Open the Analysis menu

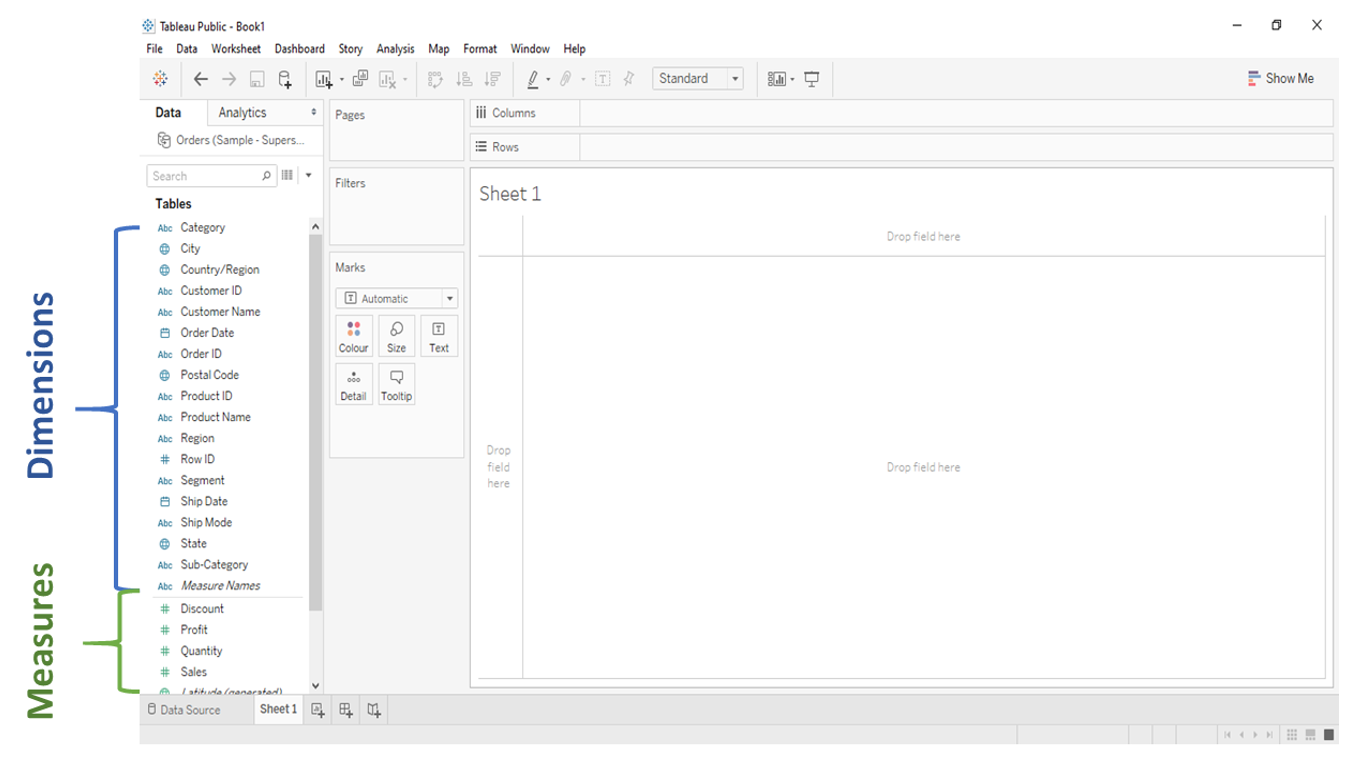pos(395,49)
